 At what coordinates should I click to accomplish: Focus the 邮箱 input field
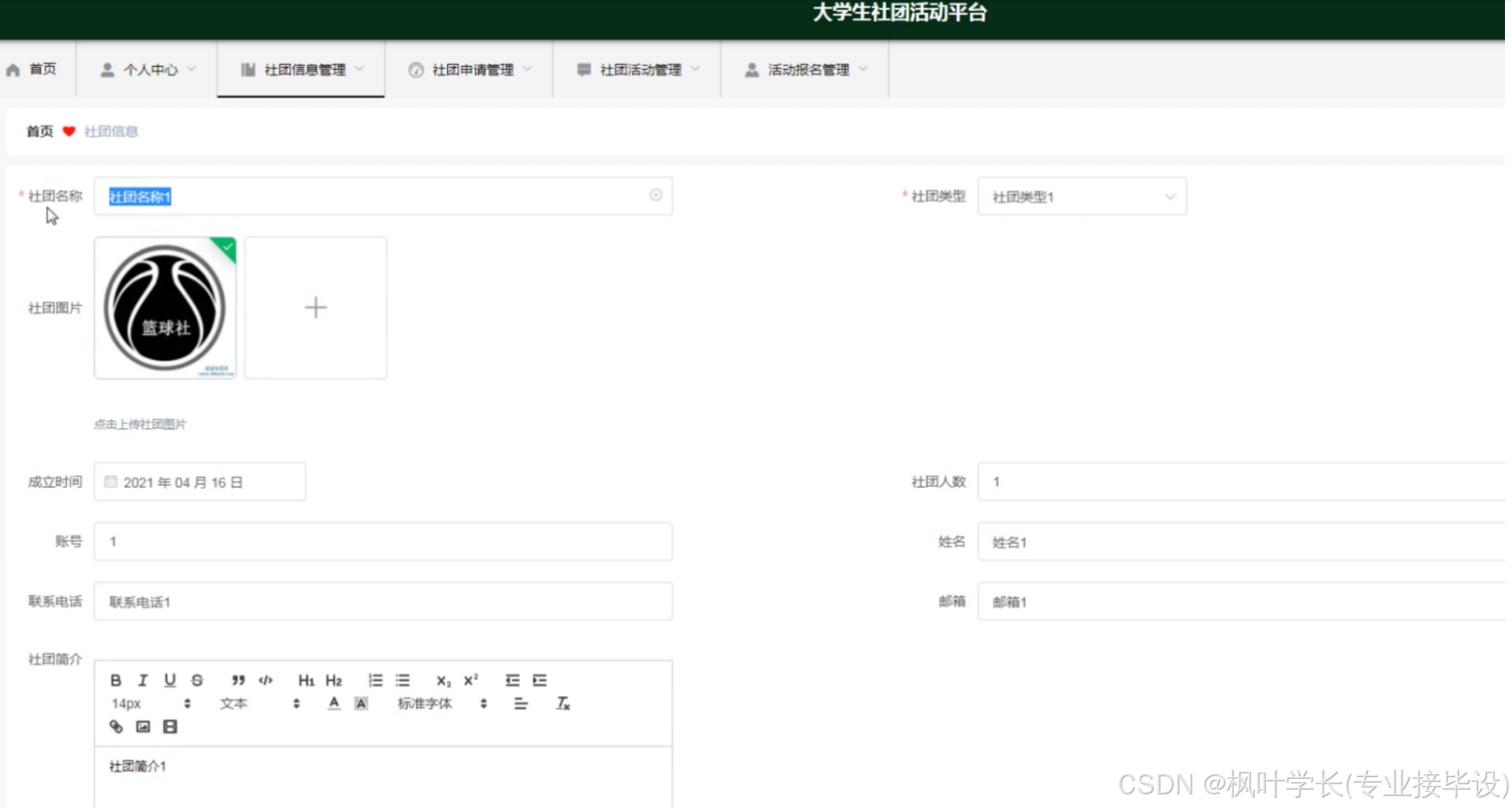pos(1242,601)
